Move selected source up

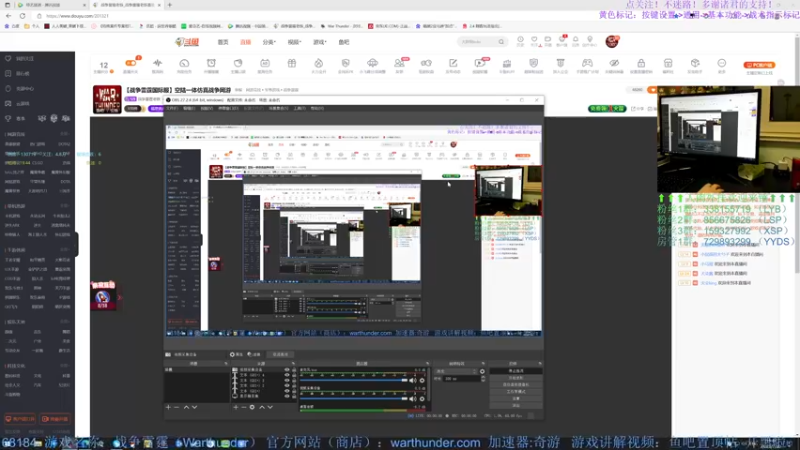[262, 407]
